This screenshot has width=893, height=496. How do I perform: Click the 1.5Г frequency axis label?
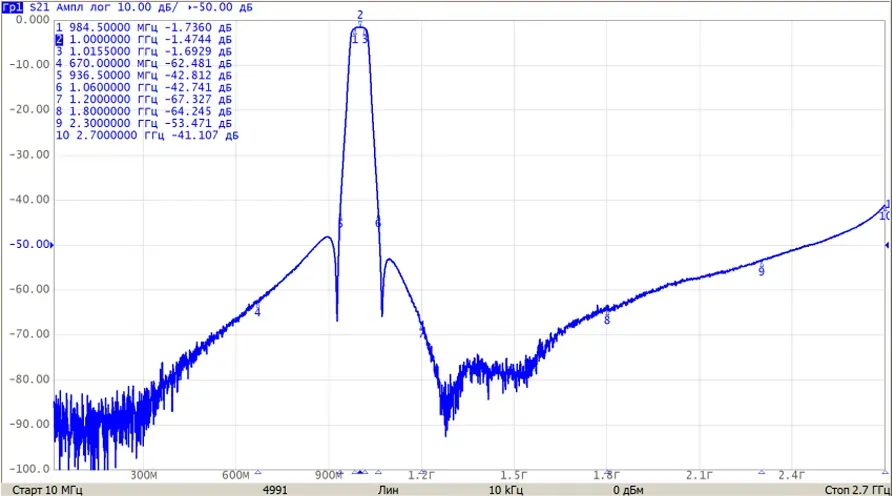(514, 475)
